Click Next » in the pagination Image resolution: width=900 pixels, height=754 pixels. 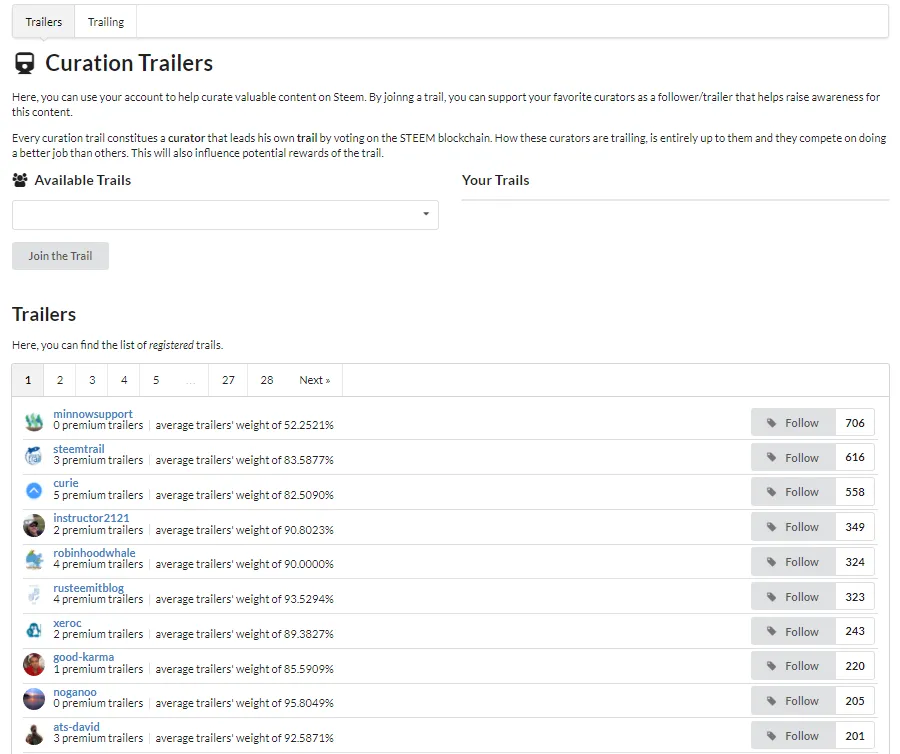click(x=315, y=380)
